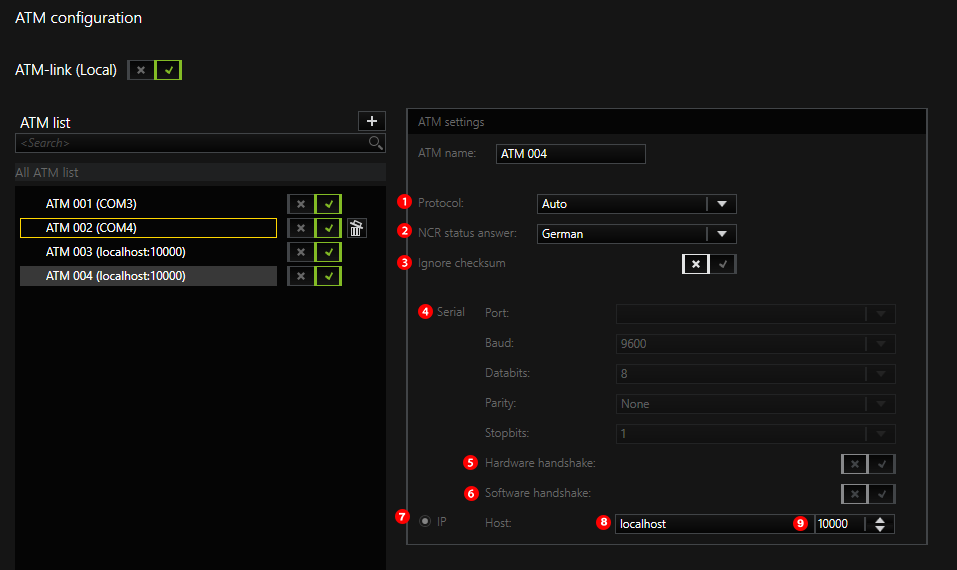Open the Baud rate dropdown

[x=880, y=344]
